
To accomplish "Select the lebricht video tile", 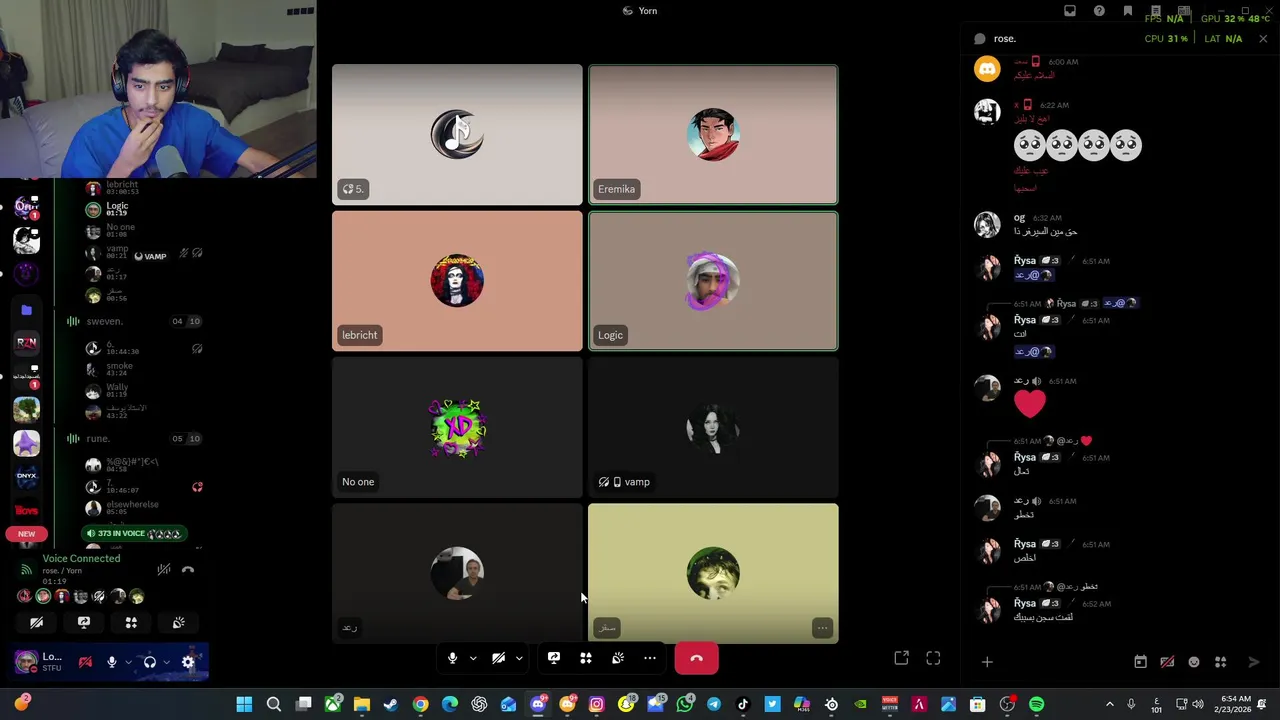I will pos(457,281).
